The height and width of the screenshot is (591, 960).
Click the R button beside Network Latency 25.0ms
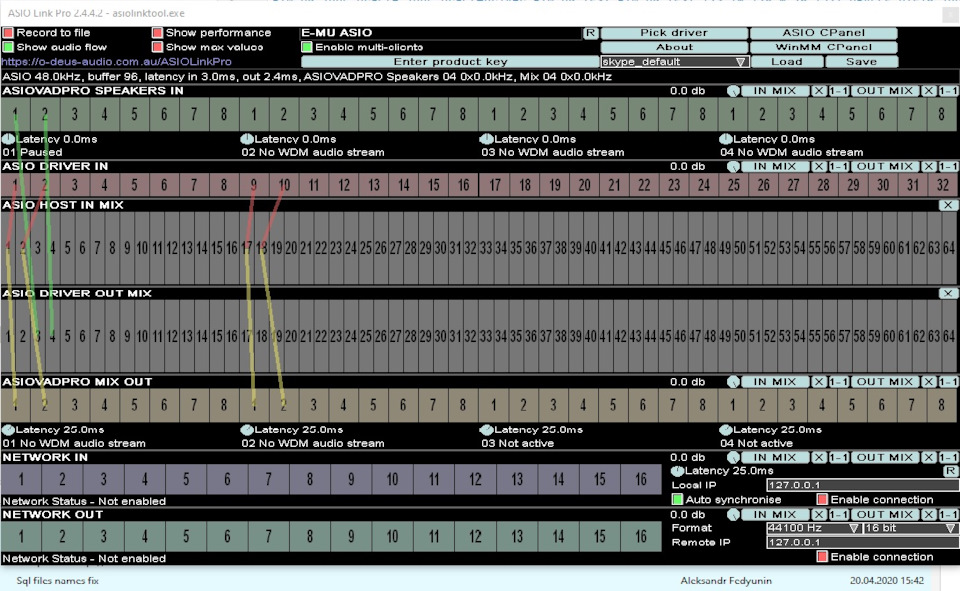click(x=950, y=471)
